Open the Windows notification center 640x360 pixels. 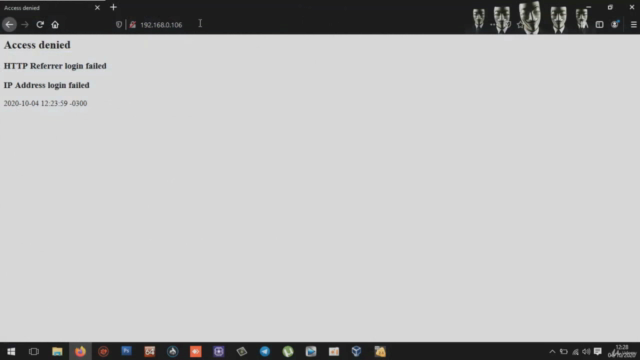[x=598, y=351]
